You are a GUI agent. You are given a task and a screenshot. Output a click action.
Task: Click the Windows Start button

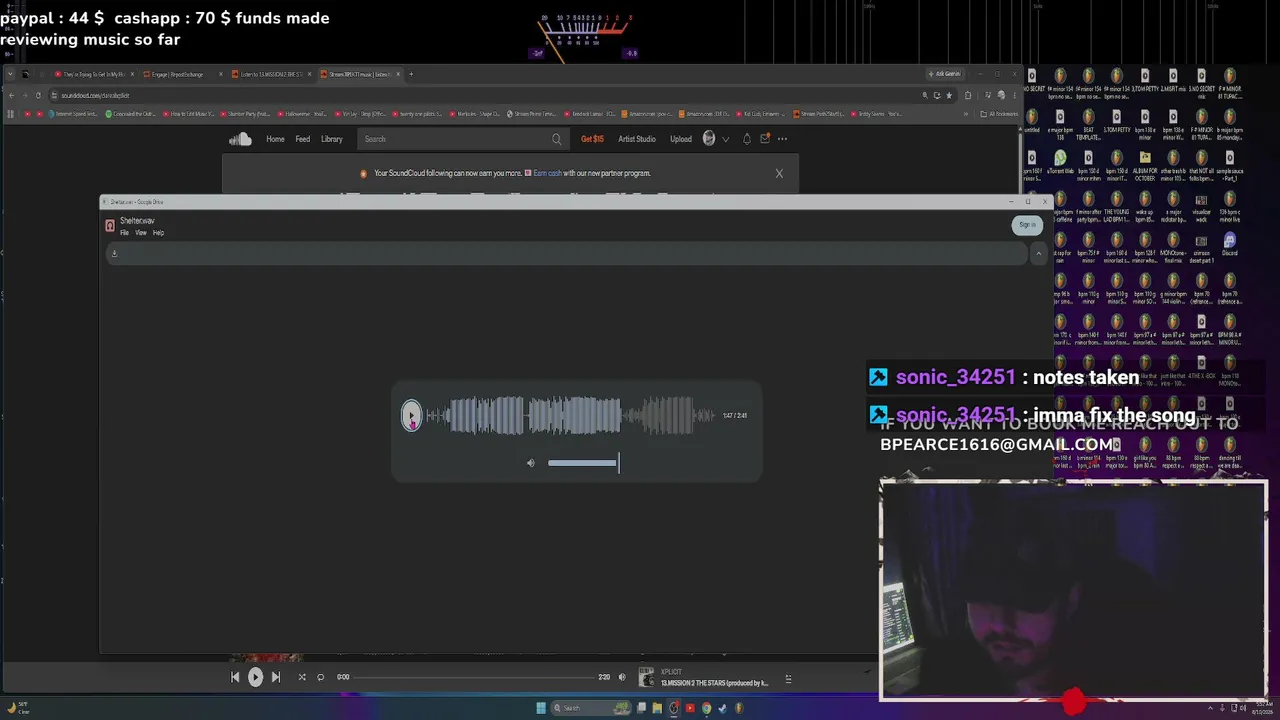[x=541, y=708]
